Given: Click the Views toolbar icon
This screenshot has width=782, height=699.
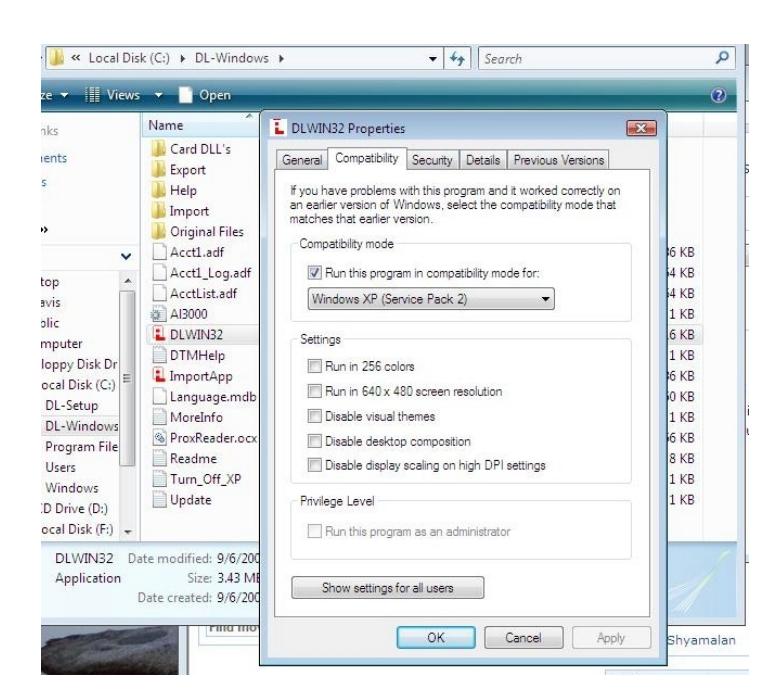Looking at the screenshot, I should 92,95.
